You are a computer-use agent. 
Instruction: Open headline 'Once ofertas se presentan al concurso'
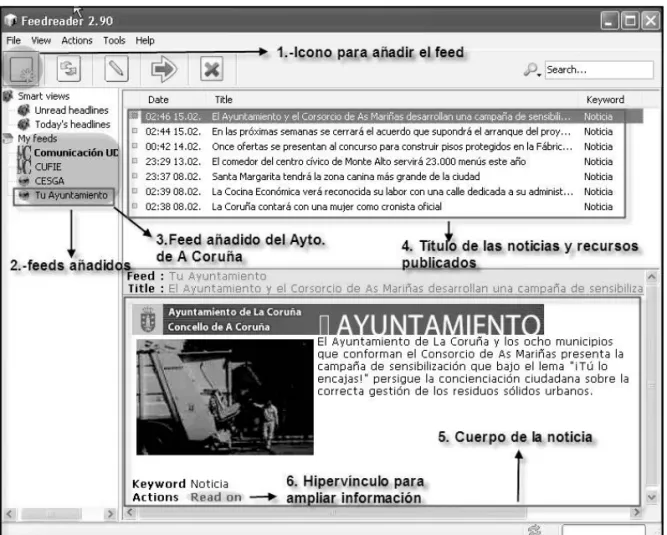tap(392, 146)
